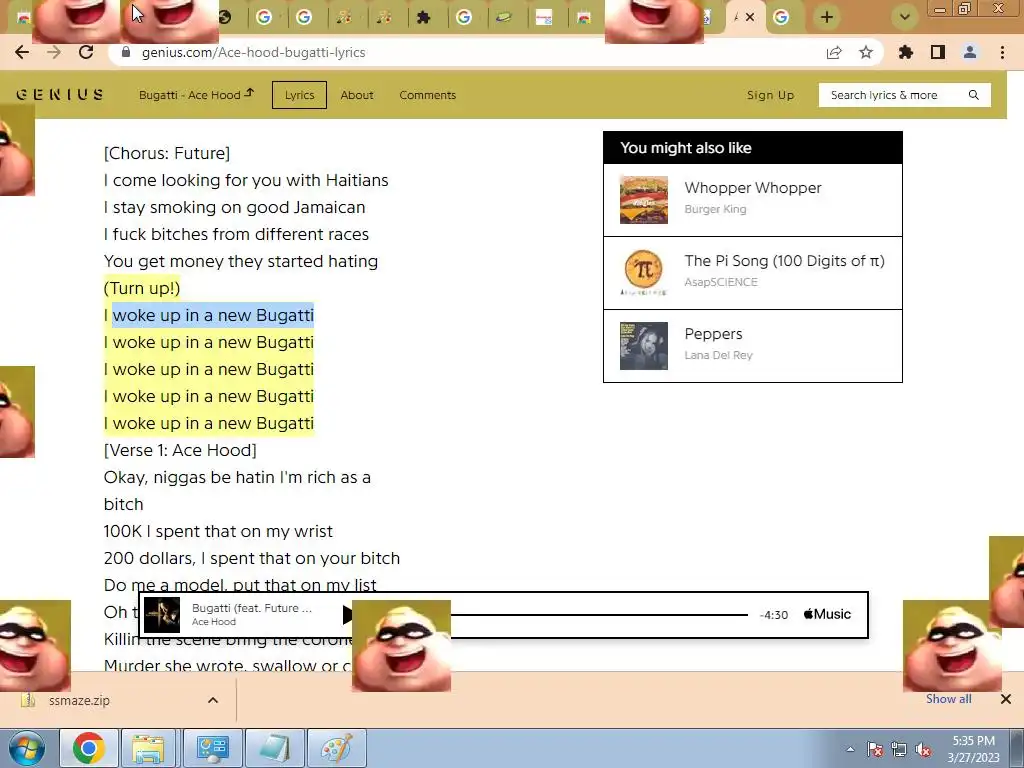This screenshot has width=1024, height=768.
Task: Open the Paint taskbar icon
Action: click(x=336, y=748)
